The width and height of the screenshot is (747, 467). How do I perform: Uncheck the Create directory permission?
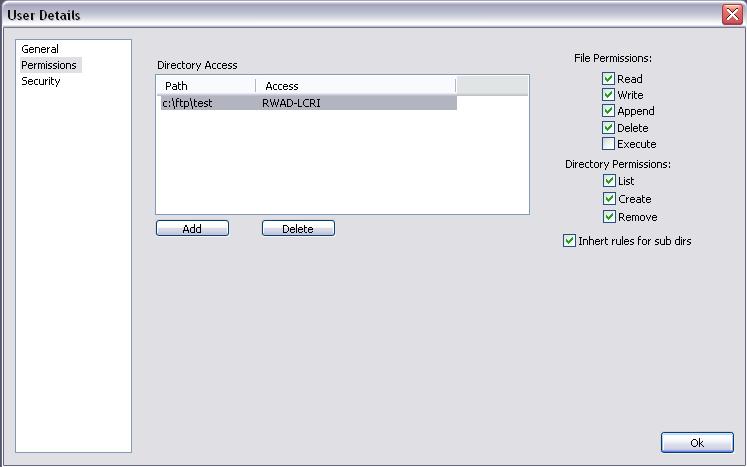[609, 199]
